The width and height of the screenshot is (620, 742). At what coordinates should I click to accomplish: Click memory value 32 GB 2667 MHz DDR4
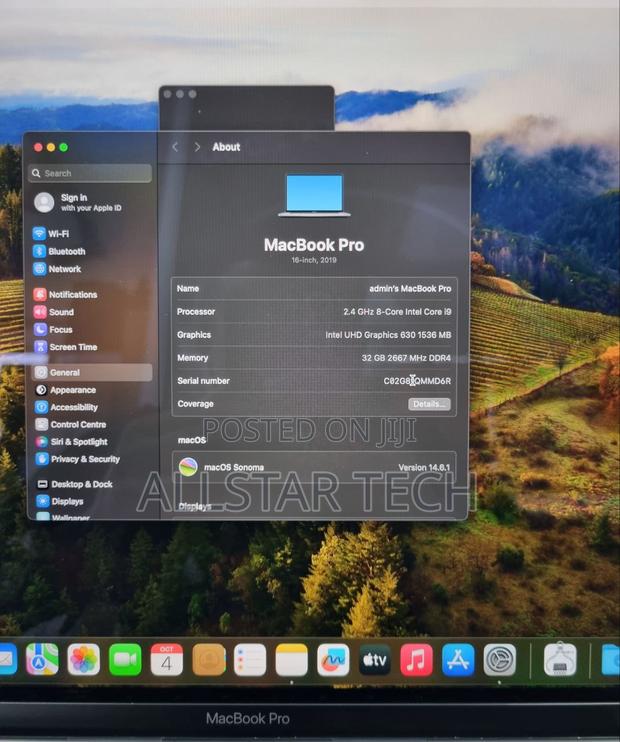[x=406, y=358]
